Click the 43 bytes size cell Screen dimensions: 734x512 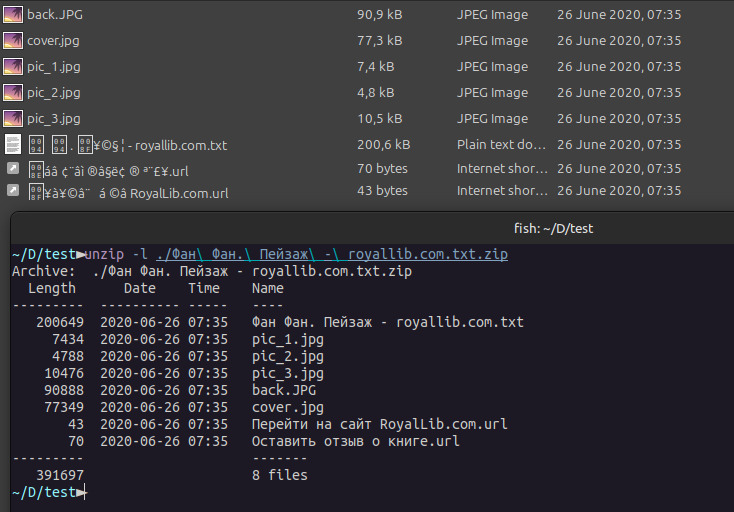(x=382, y=190)
